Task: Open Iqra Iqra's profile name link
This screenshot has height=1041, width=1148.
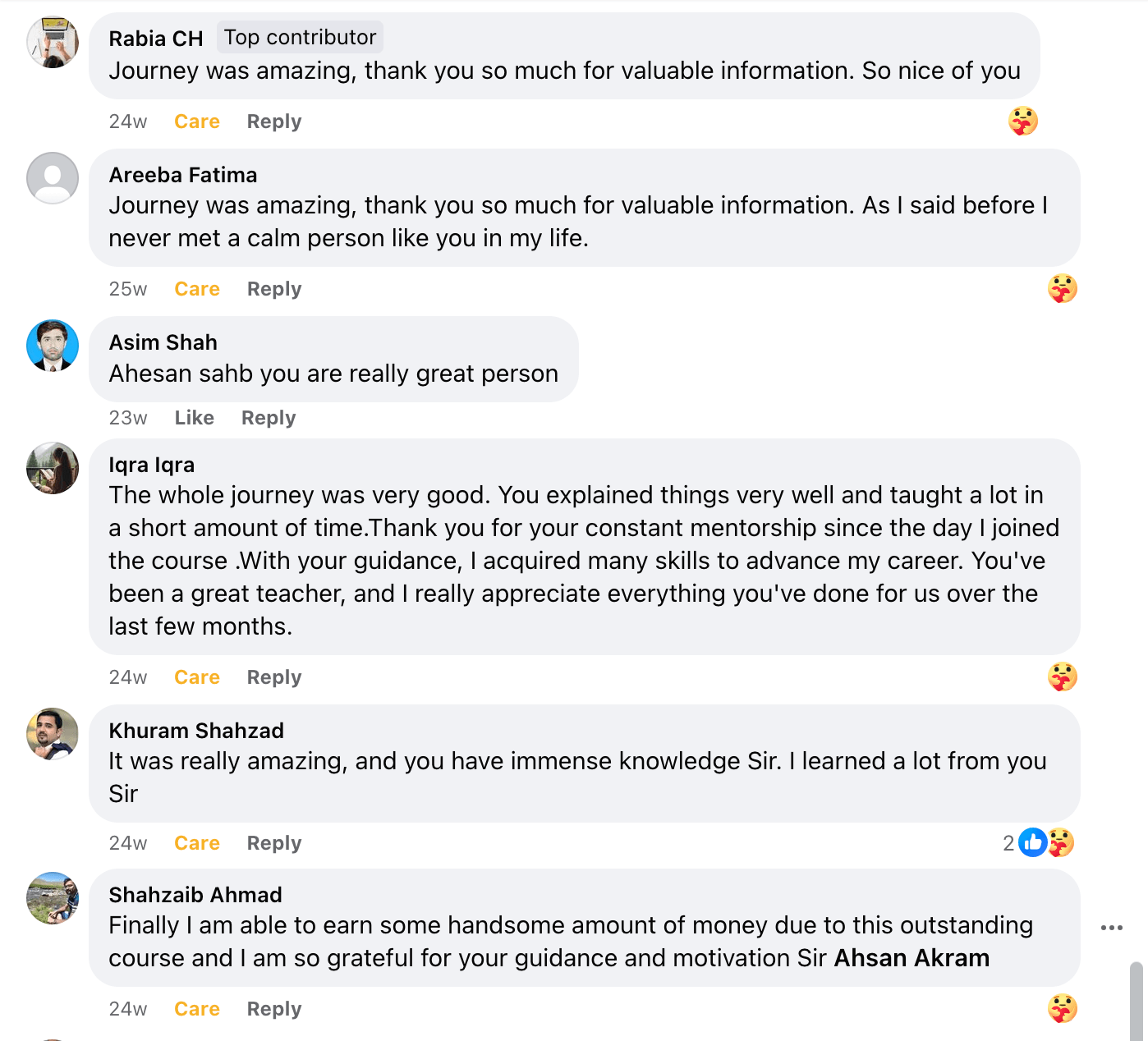Action: coord(152,465)
